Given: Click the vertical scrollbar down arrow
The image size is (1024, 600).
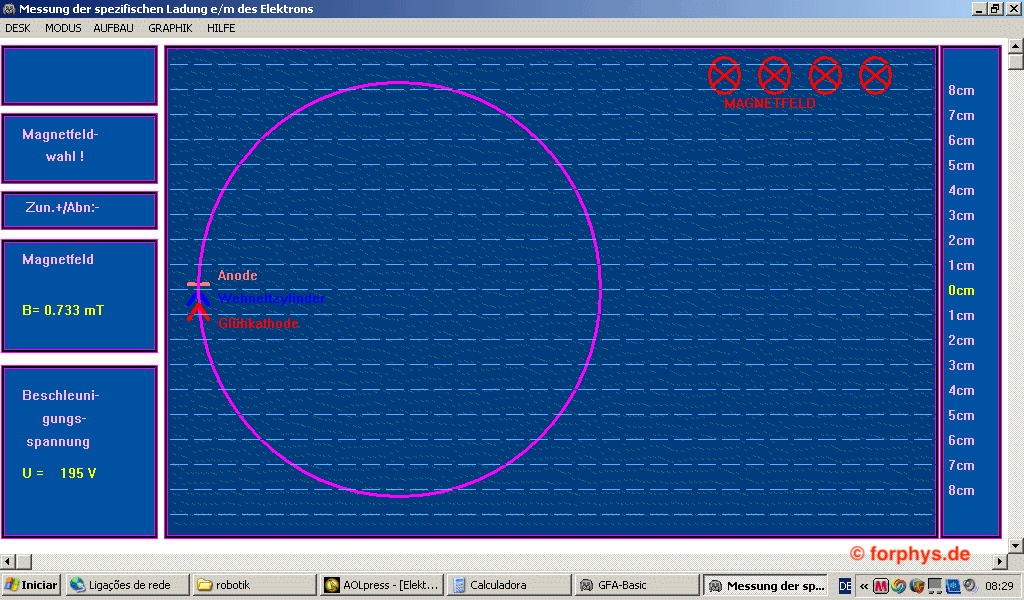Looking at the screenshot, I should (x=1016, y=545).
